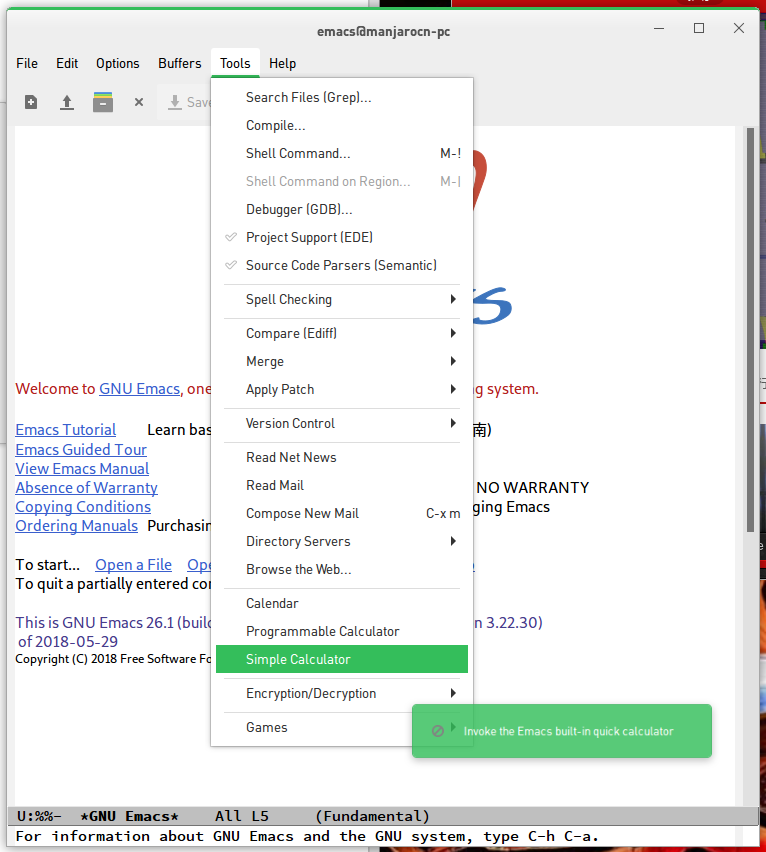Open Absence of Warranty link
This screenshot has height=852, width=766.
coord(86,488)
